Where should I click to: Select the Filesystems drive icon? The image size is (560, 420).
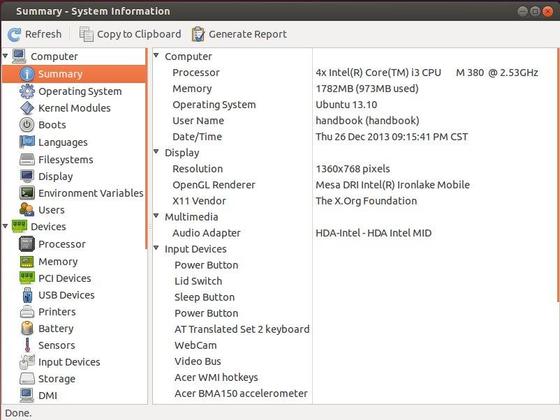pyautogui.click(x=27, y=159)
